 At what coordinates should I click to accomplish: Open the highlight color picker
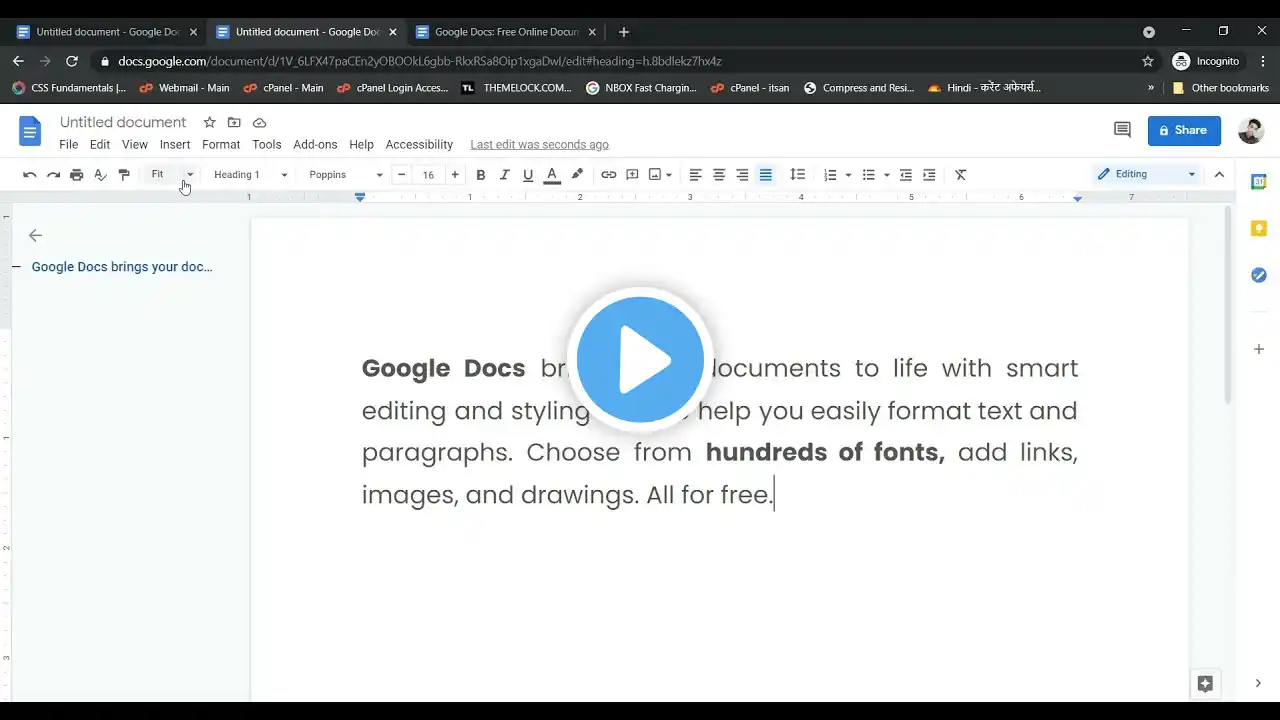[577, 175]
